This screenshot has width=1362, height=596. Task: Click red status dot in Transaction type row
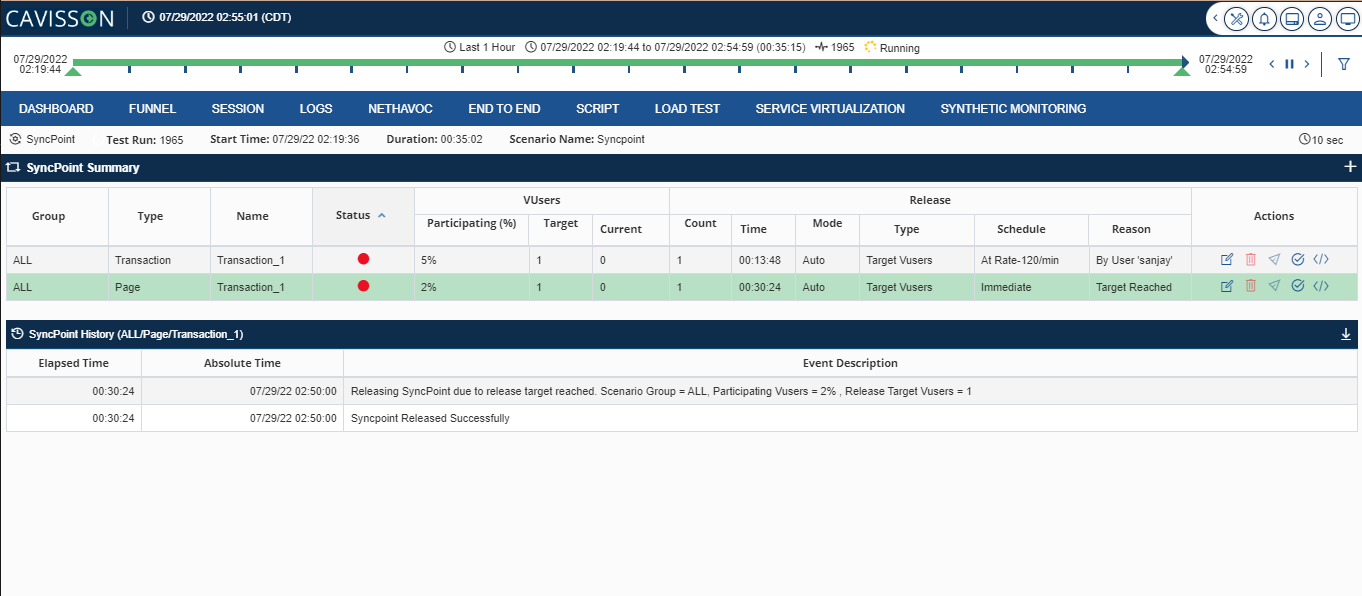coord(363,259)
